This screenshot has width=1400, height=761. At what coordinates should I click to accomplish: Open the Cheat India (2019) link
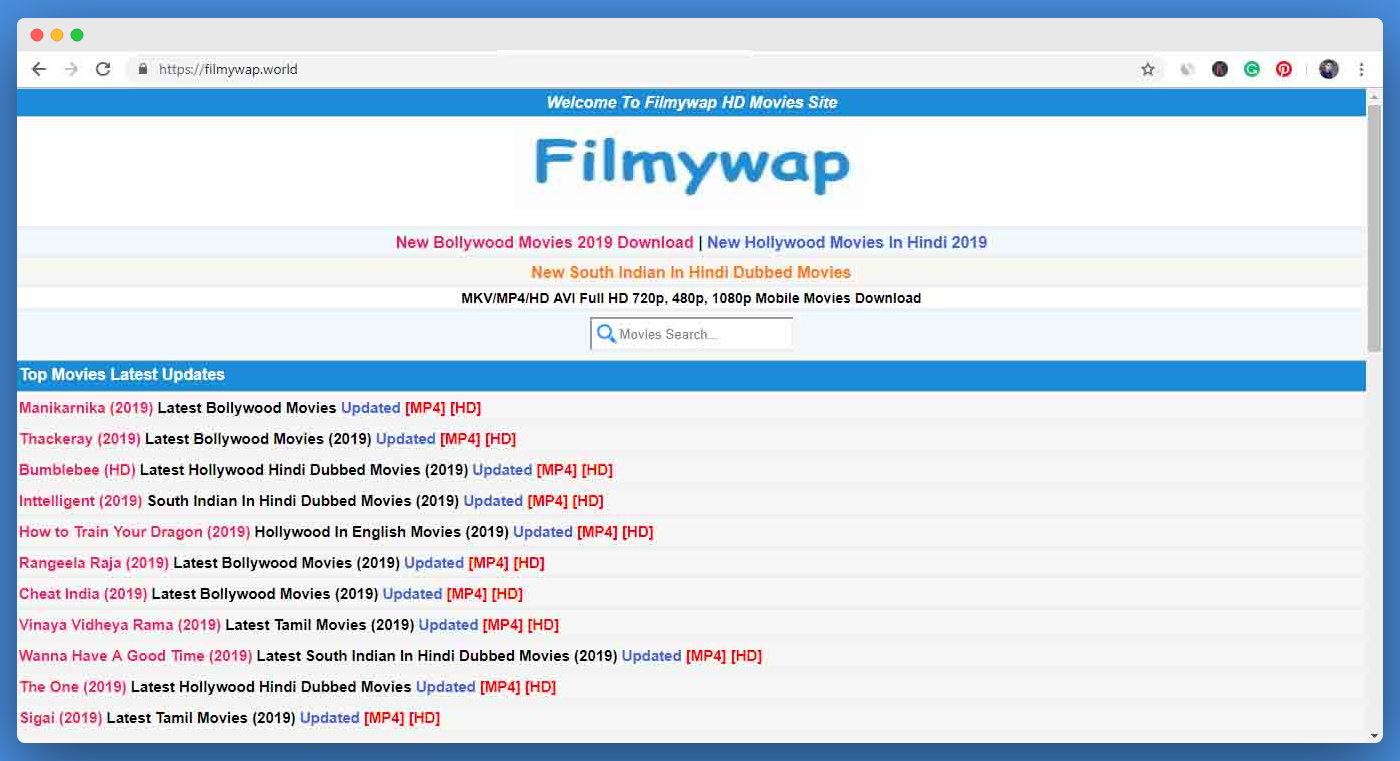click(83, 594)
